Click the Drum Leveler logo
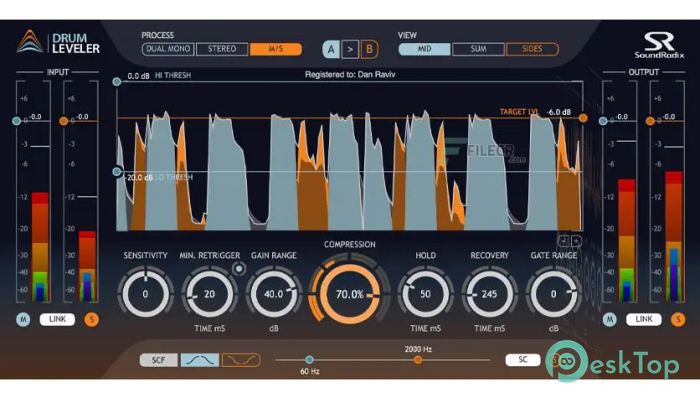The width and height of the screenshot is (700, 400). [x=58, y=42]
